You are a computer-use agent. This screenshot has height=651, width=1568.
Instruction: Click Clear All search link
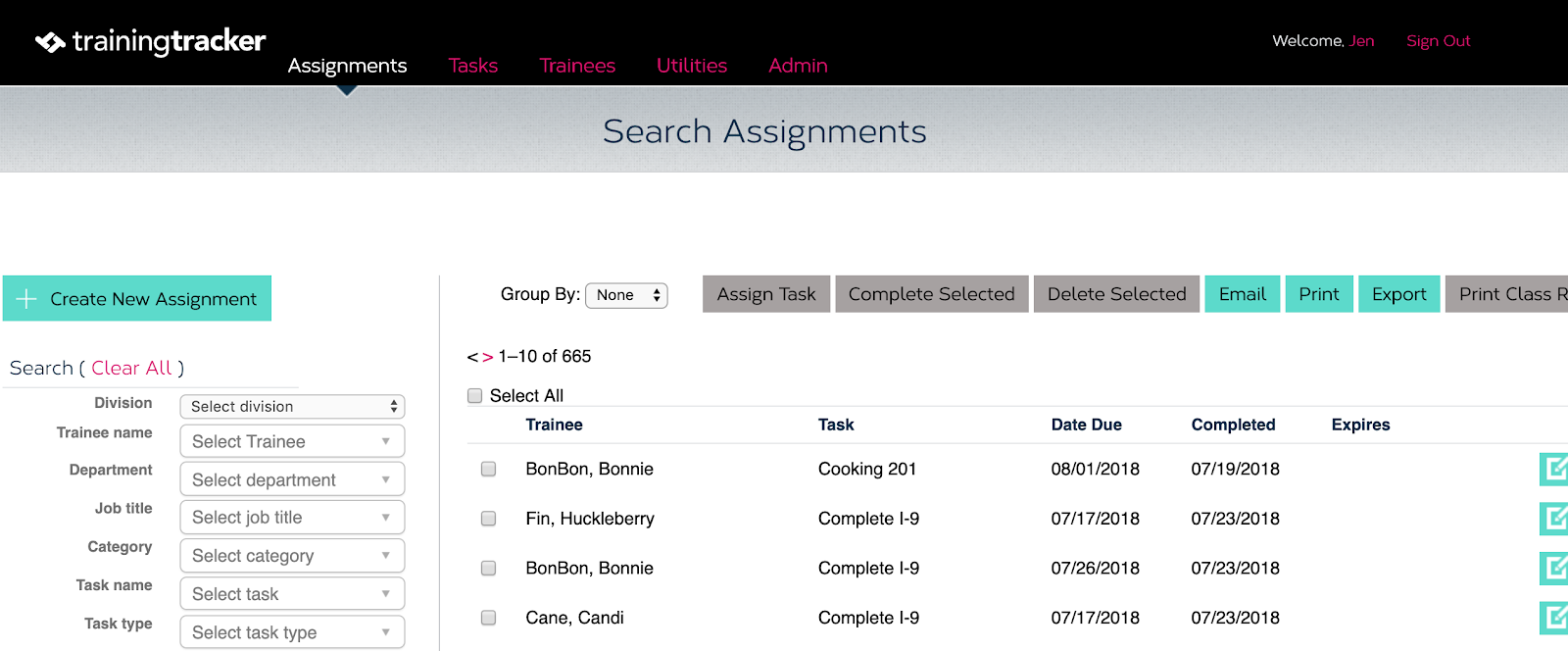tap(131, 368)
